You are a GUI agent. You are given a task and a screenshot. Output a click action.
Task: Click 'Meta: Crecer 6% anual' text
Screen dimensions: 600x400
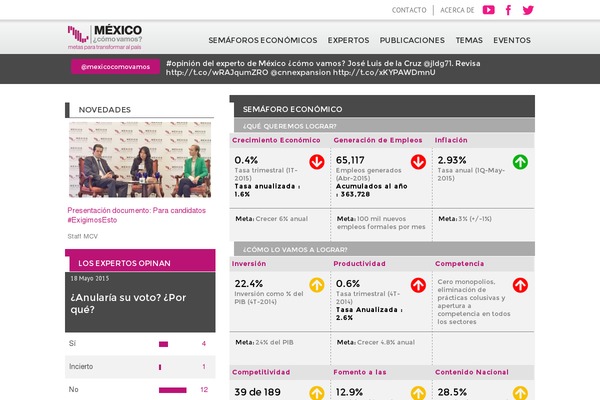271,219
